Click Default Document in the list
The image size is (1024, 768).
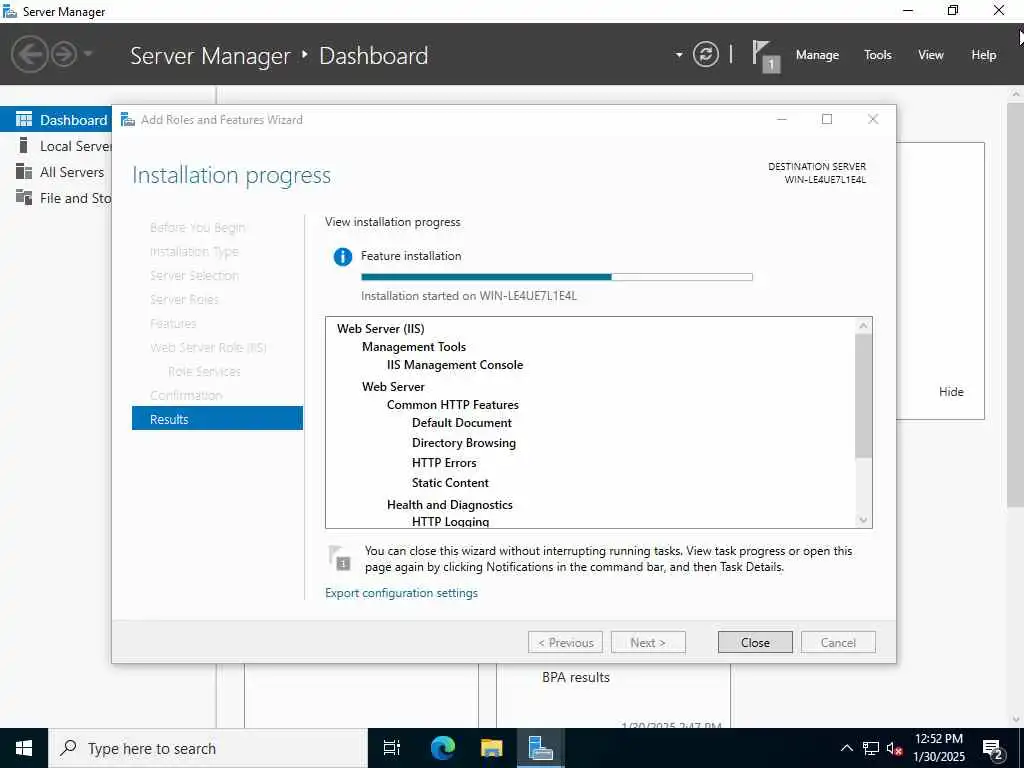point(462,423)
